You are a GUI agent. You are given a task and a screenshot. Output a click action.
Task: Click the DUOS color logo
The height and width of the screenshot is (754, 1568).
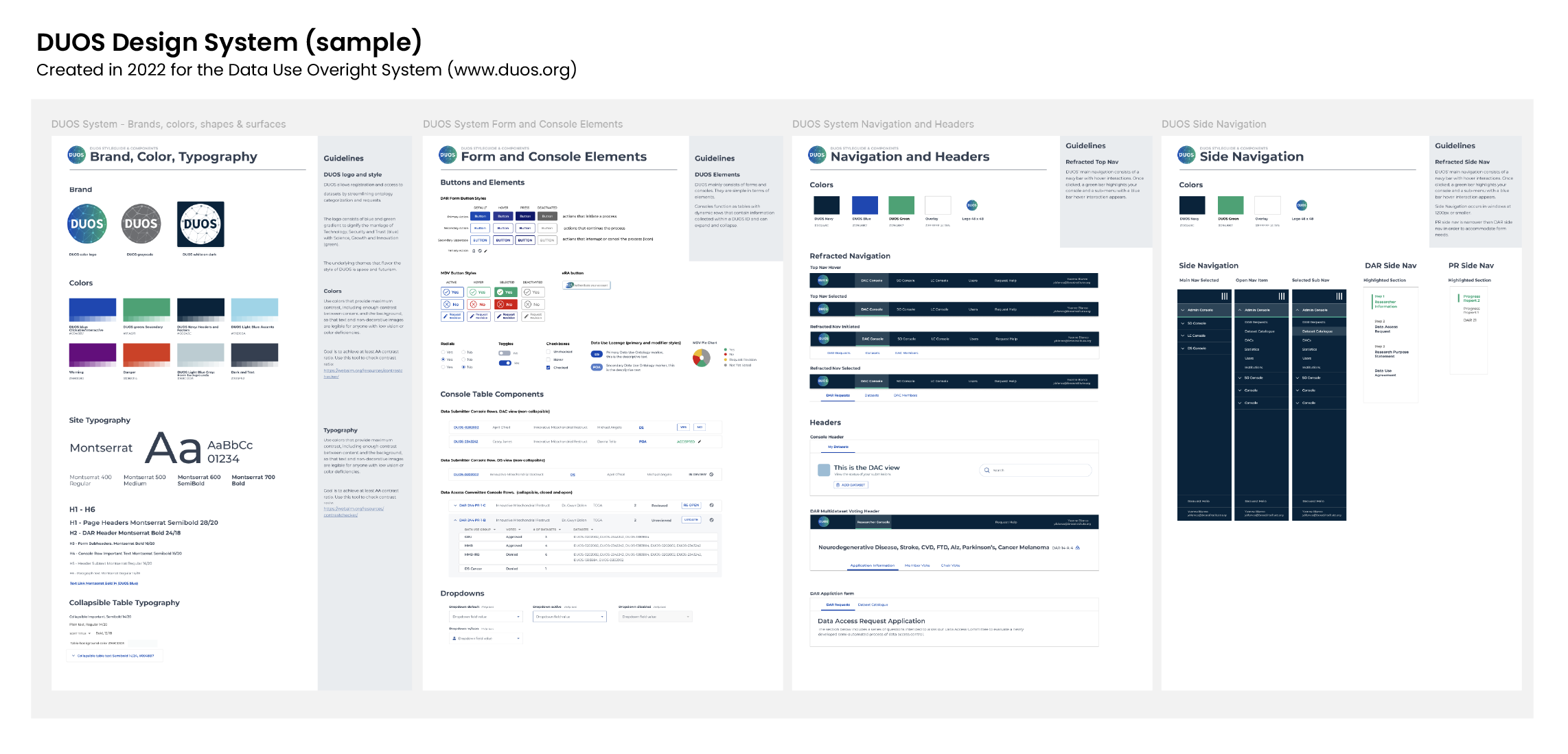click(x=87, y=224)
